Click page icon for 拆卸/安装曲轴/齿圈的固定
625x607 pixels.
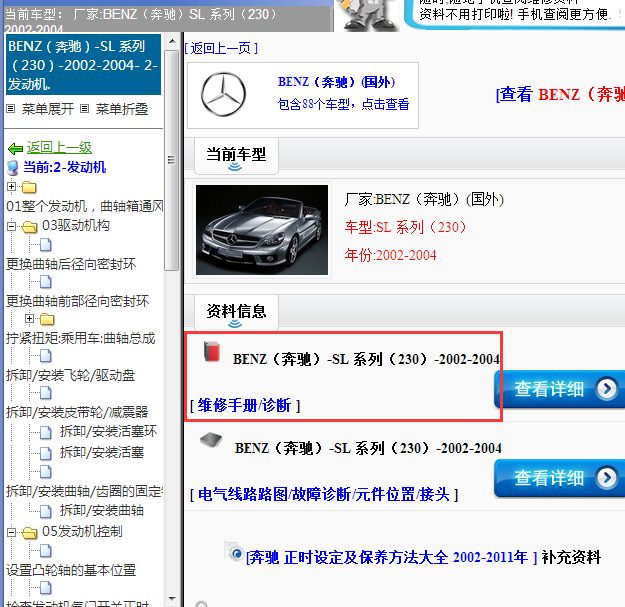click(46, 472)
